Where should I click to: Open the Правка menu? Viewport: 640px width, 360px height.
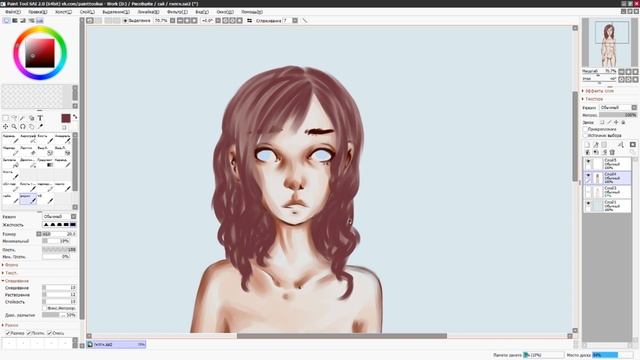coord(38,12)
